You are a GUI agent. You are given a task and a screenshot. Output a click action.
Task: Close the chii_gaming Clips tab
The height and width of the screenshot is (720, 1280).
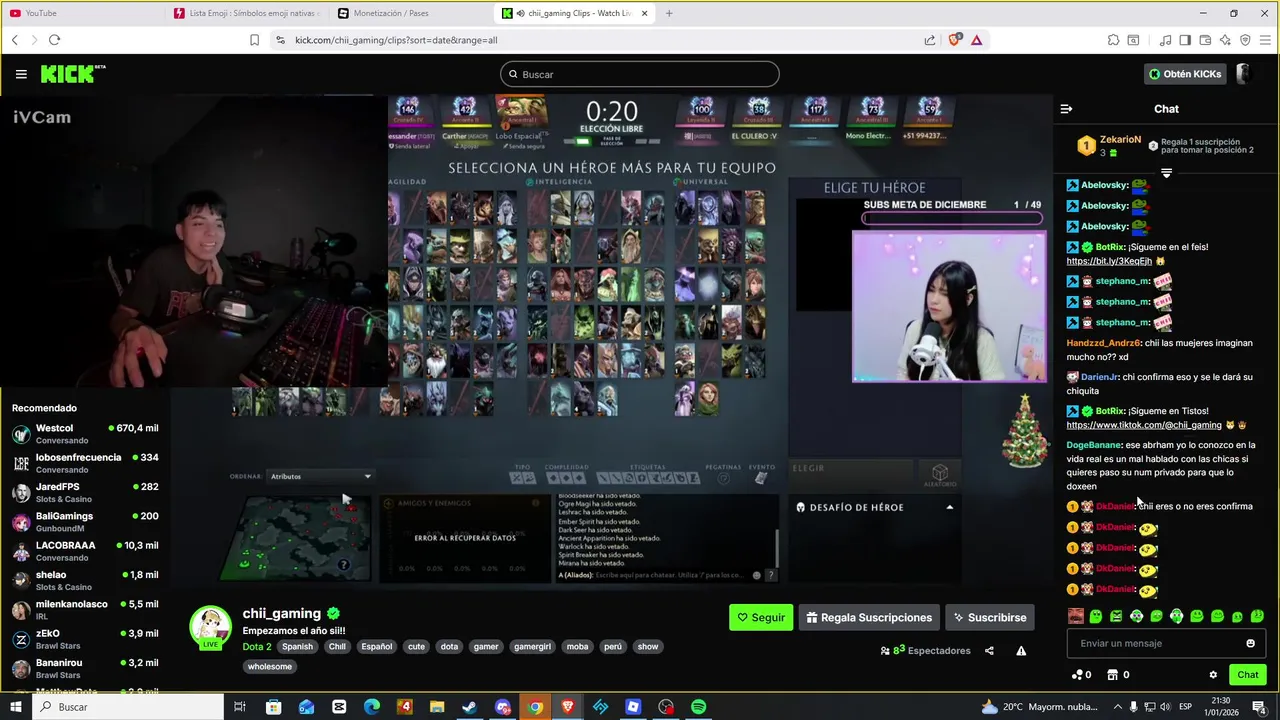(645, 13)
